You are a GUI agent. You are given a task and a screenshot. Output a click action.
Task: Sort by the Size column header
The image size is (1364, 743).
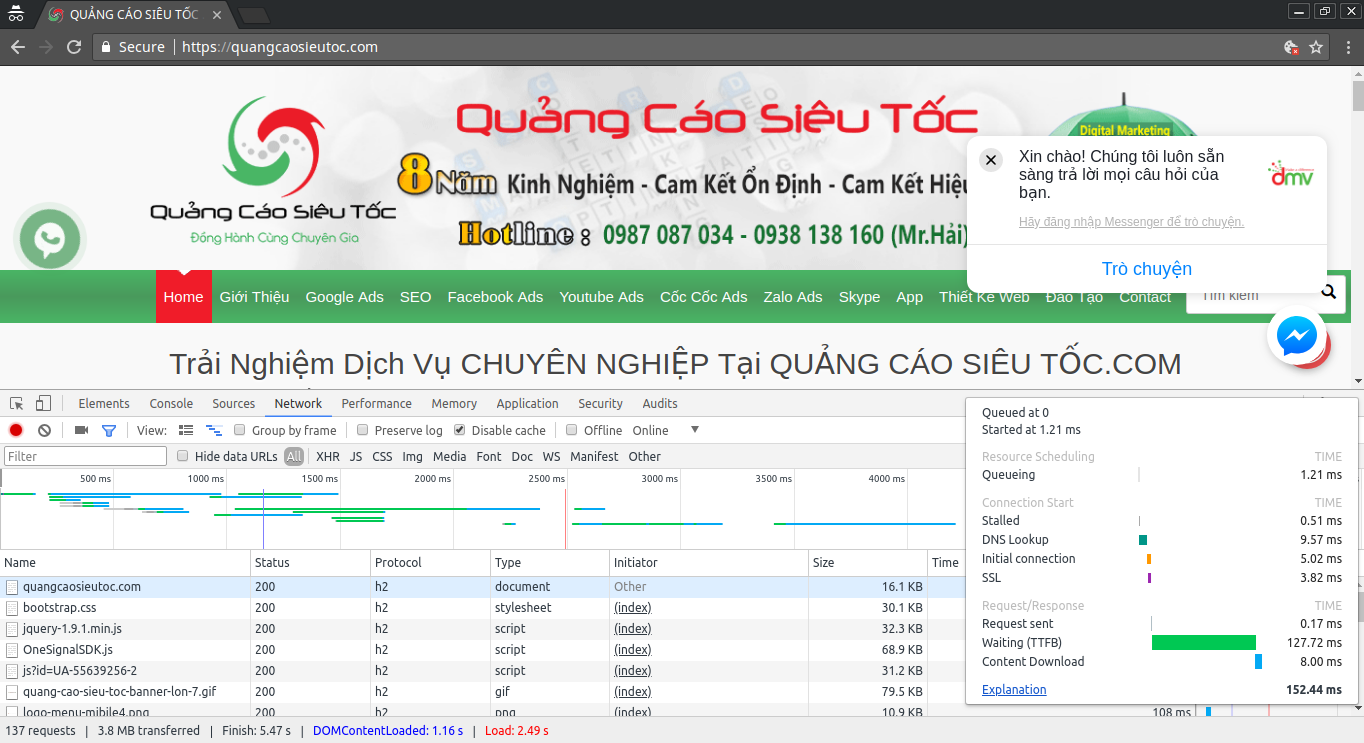(868, 563)
